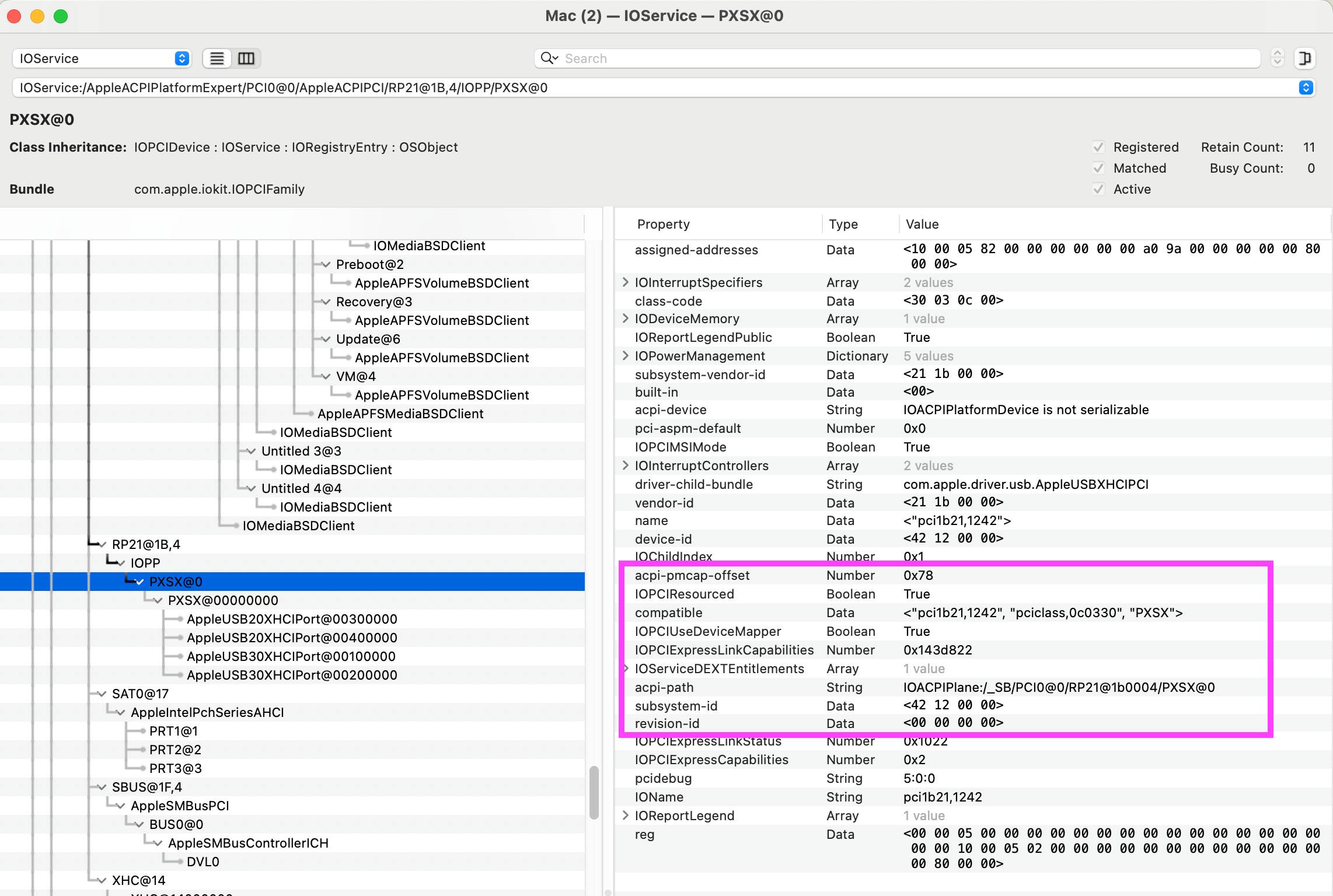1333x896 pixels.
Task: Select BUS0@0 tree item
Action: tap(176, 824)
